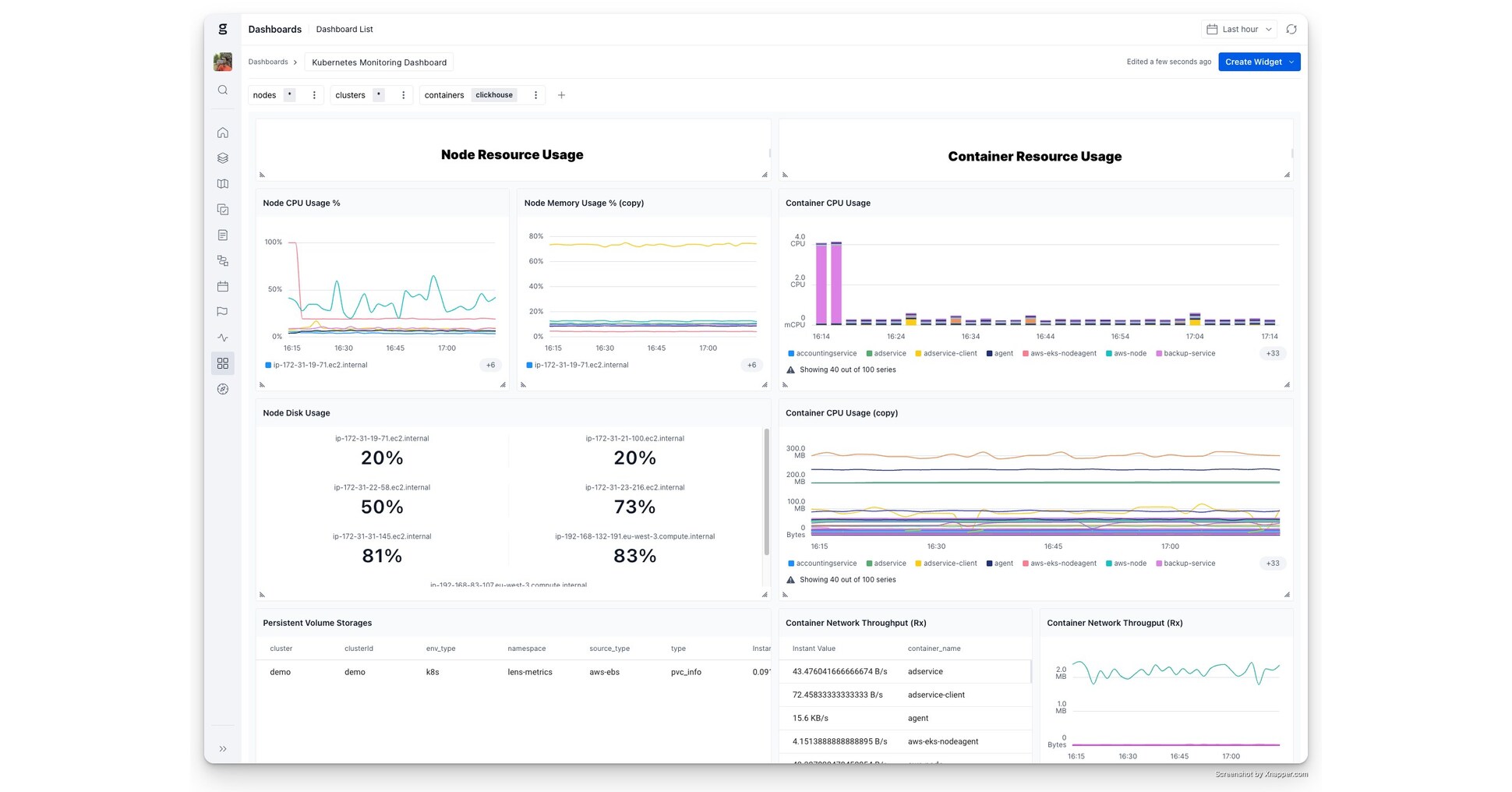1512x792 pixels.
Task: Toggle the accountingservice legend in Container CPU Usage
Action: click(x=822, y=354)
